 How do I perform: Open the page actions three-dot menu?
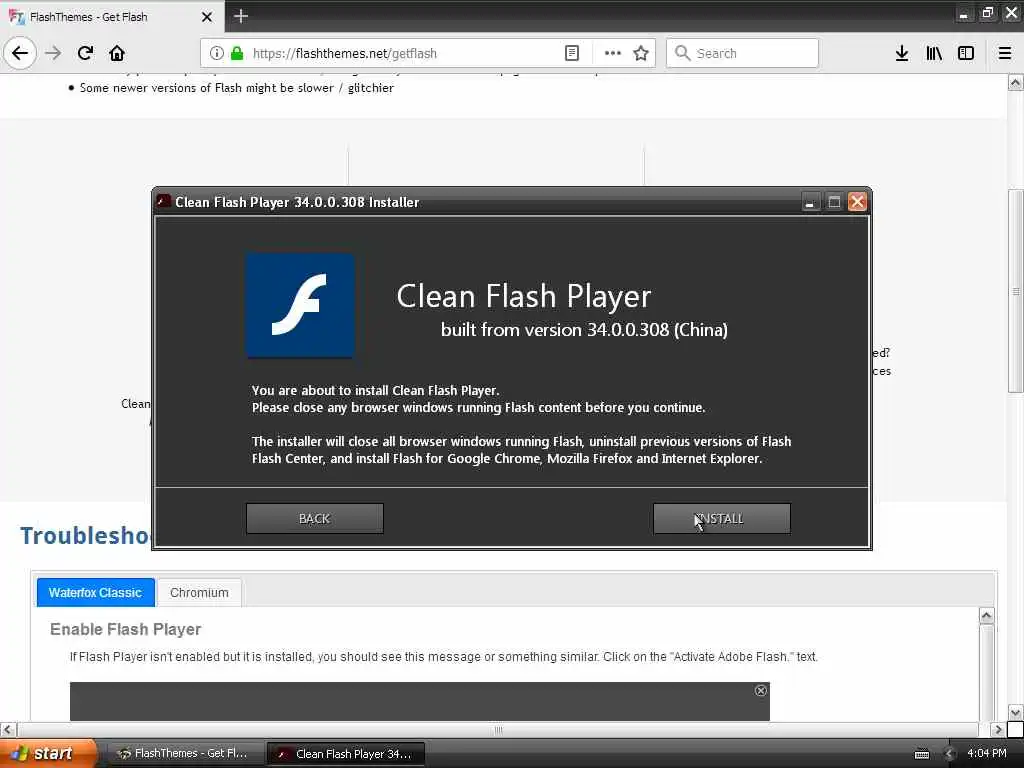pyautogui.click(x=613, y=53)
